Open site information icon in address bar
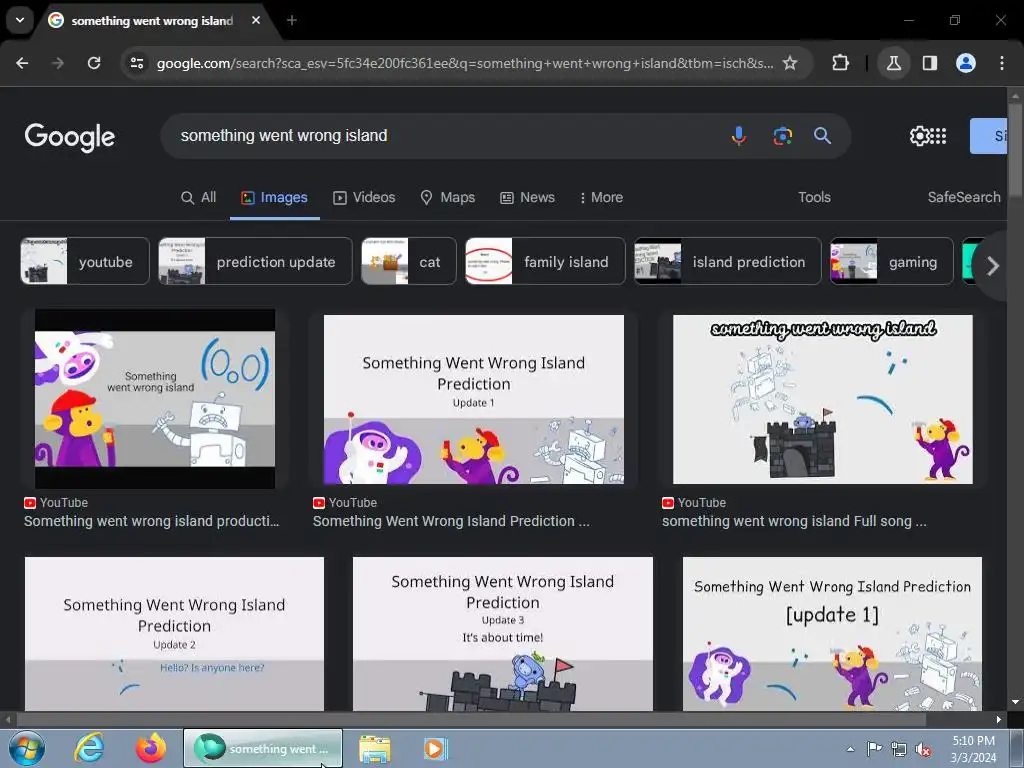1024x768 pixels. 137,63
